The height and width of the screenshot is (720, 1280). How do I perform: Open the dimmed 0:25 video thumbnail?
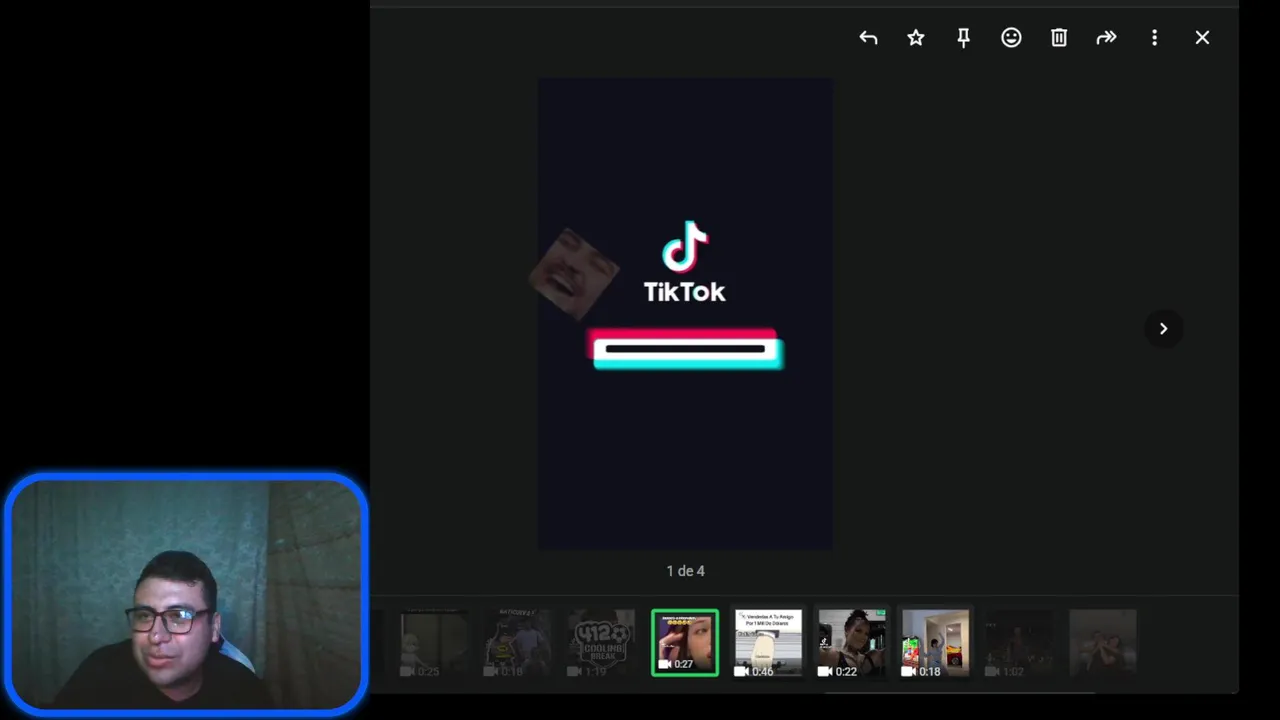[434, 643]
